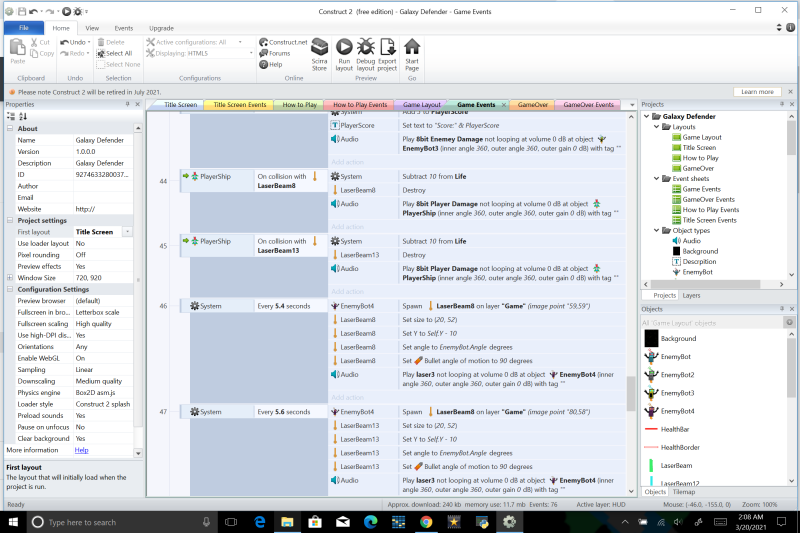
Task: Sort properties alphabetically icon
Action: pyautogui.click(x=23, y=116)
